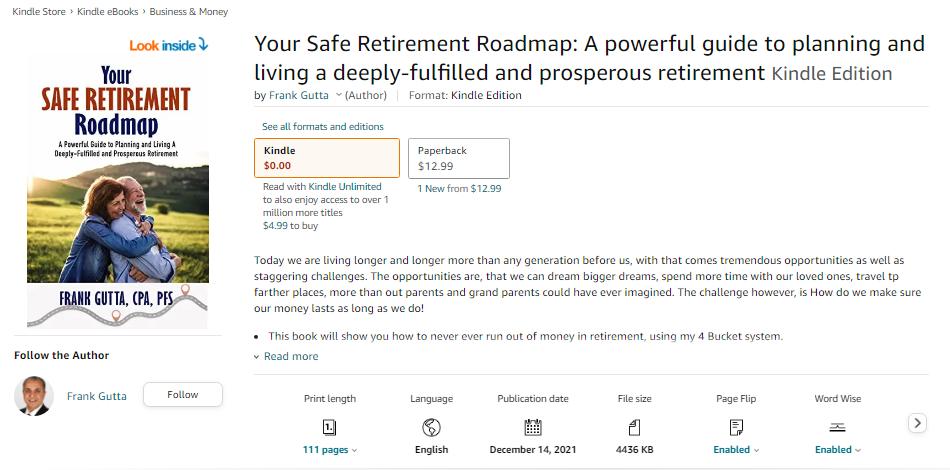Screen dimensions: 950x470
Task: Go to Business & Money breadcrumb
Action: [x=188, y=12]
